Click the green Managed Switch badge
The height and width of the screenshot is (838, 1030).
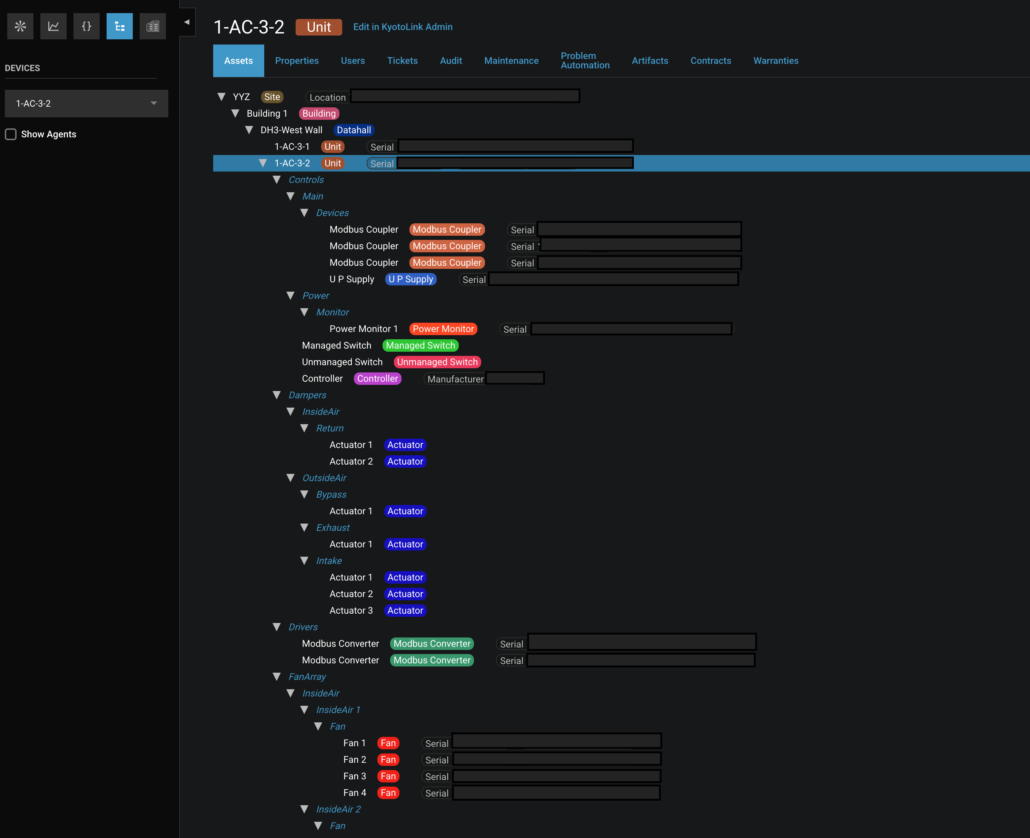(420, 345)
